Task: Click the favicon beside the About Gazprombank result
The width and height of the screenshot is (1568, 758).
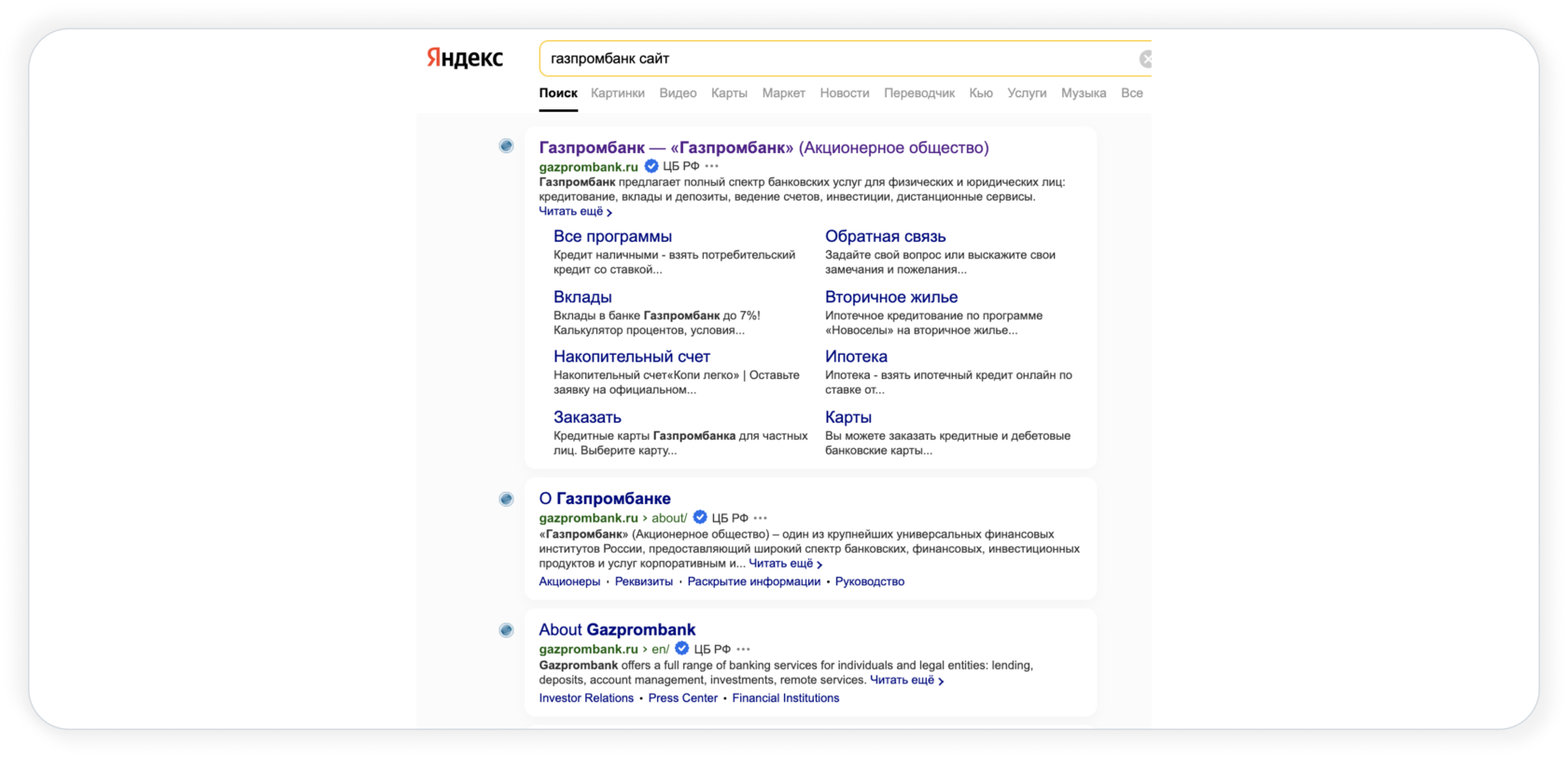Action: [506, 630]
